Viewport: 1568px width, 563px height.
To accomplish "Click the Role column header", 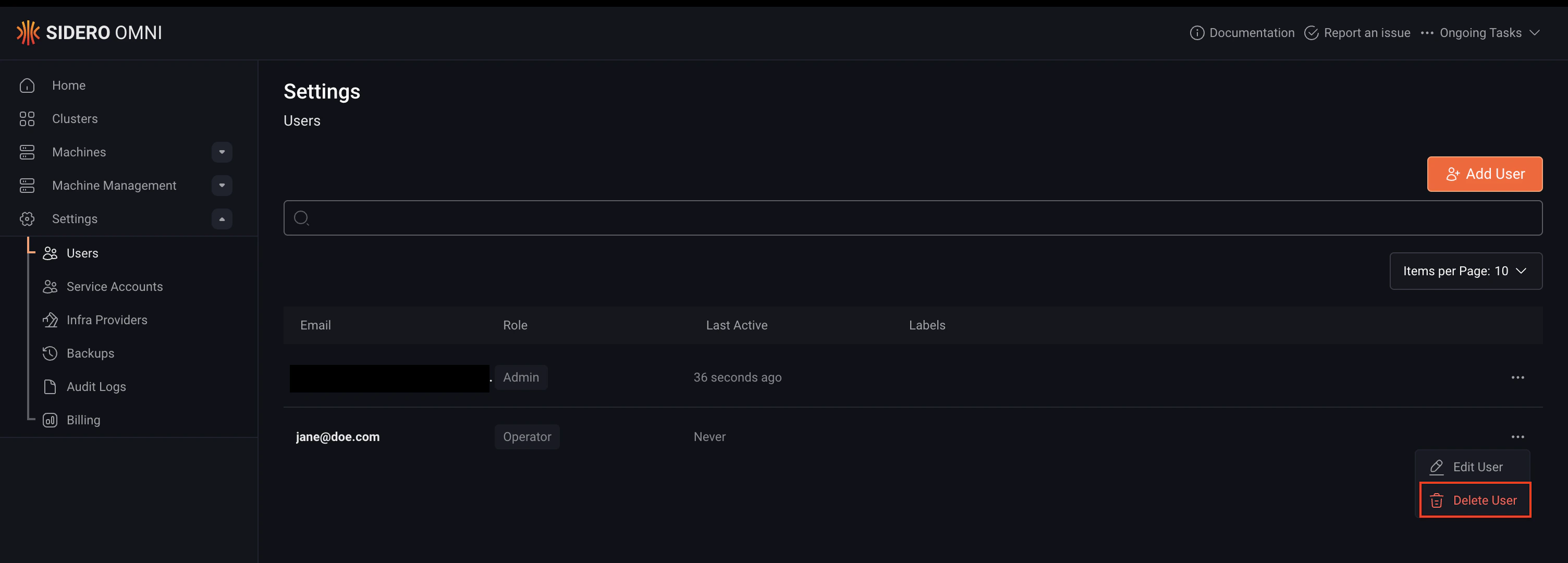I will [515, 326].
